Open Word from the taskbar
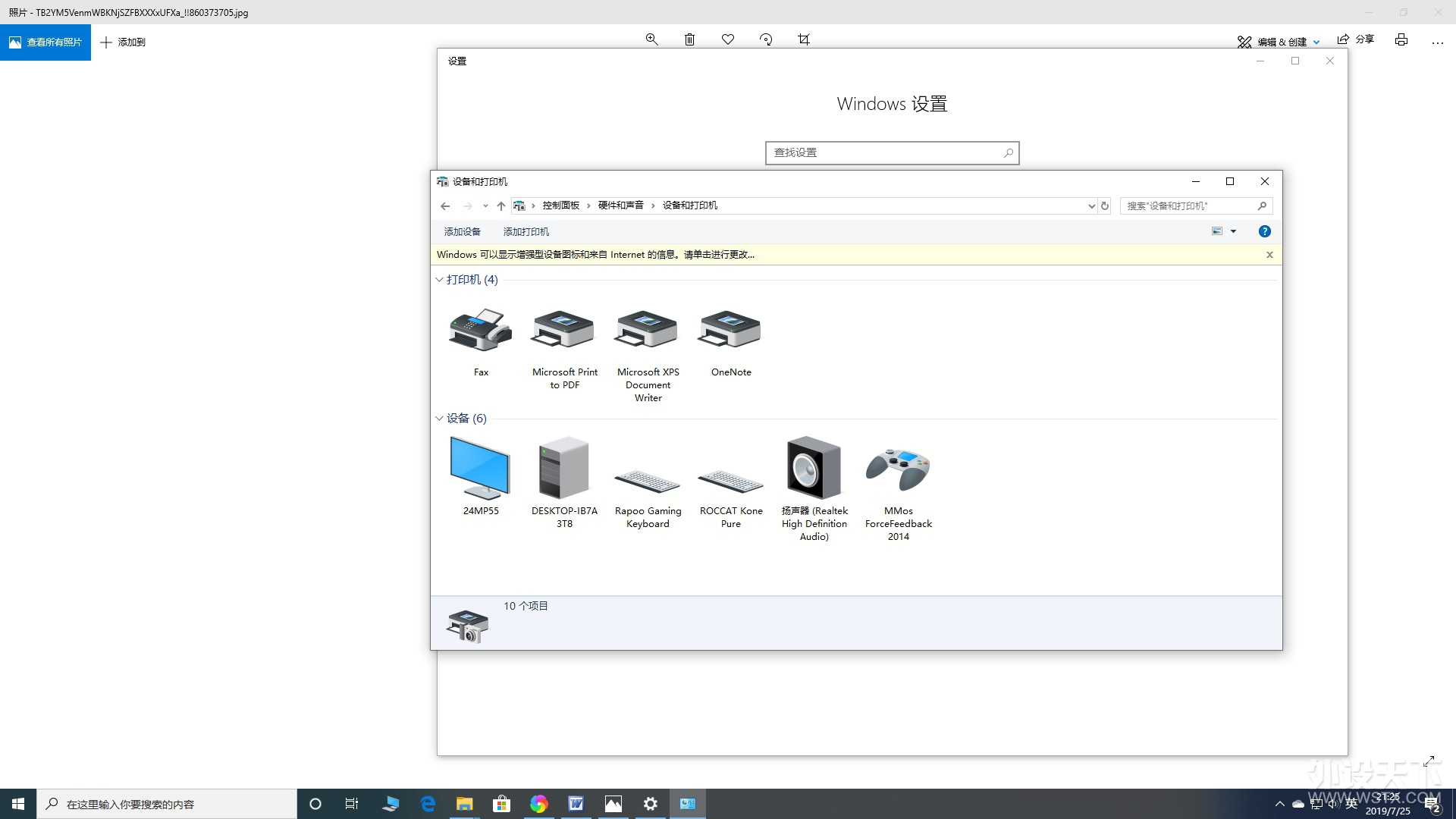 (576, 804)
